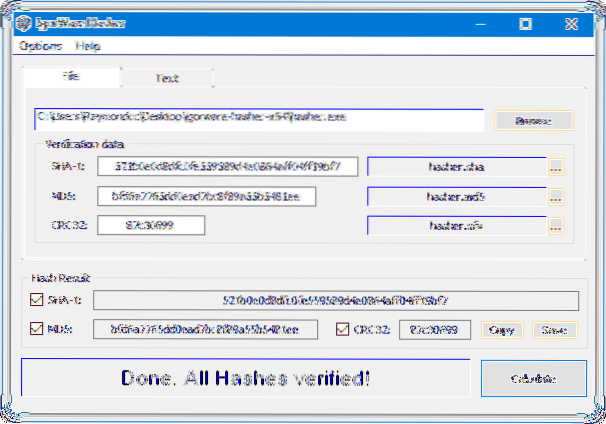
Task: Toggle the MD5 hash checkbox
Action: click(38, 329)
